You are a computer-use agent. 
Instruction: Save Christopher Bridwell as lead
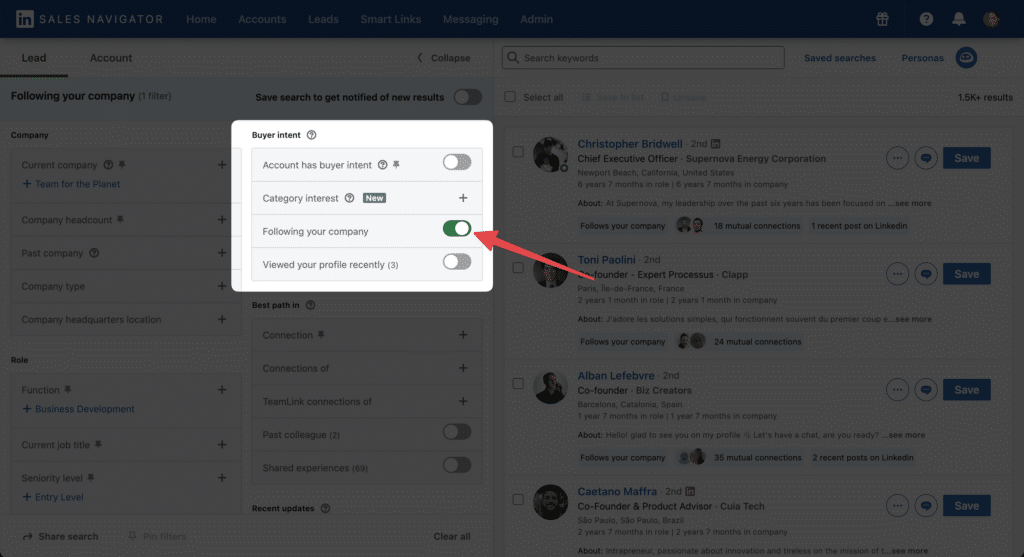967,158
